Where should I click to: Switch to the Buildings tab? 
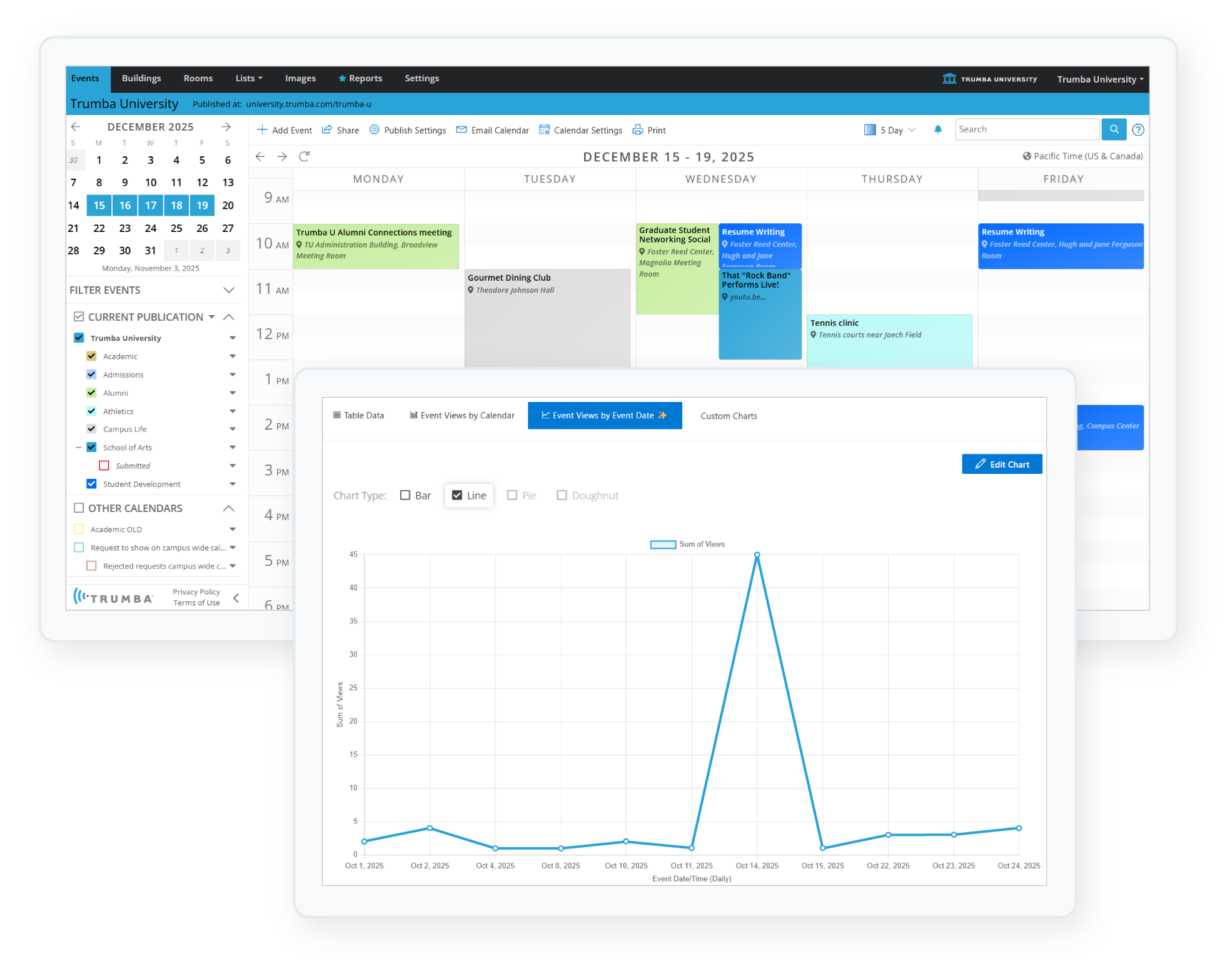(x=141, y=78)
